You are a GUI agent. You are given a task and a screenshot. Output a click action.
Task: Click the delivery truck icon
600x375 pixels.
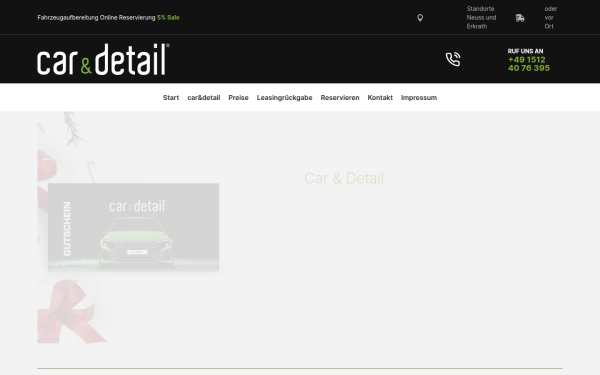[520, 18]
